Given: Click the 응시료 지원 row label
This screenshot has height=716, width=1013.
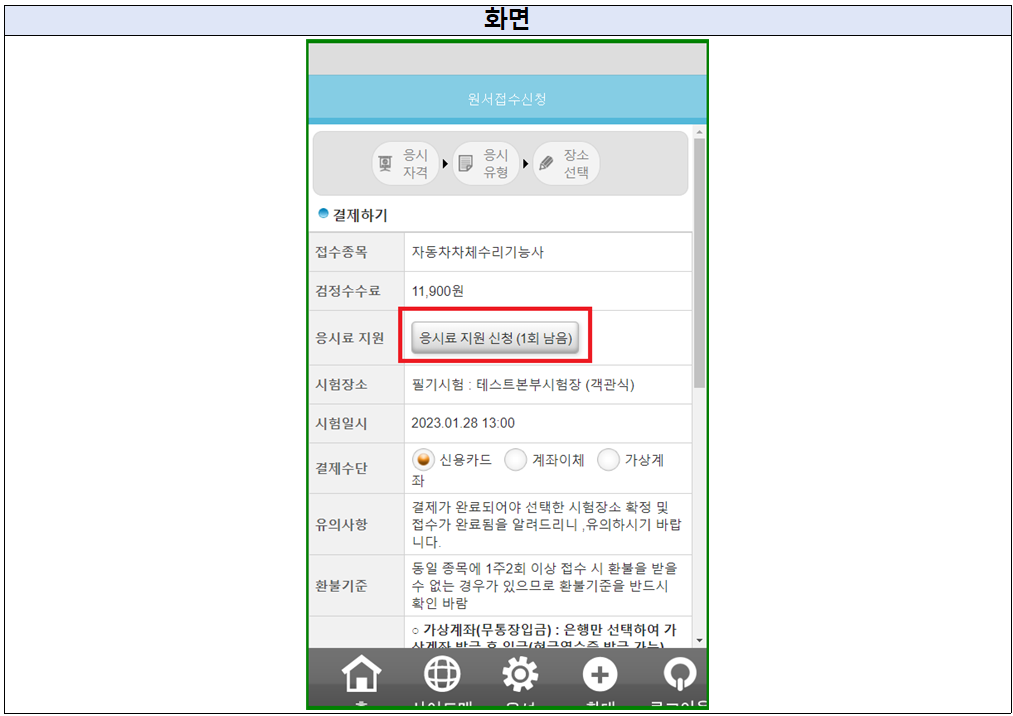Looking at the screenshot, I should (x=350, y=338).
